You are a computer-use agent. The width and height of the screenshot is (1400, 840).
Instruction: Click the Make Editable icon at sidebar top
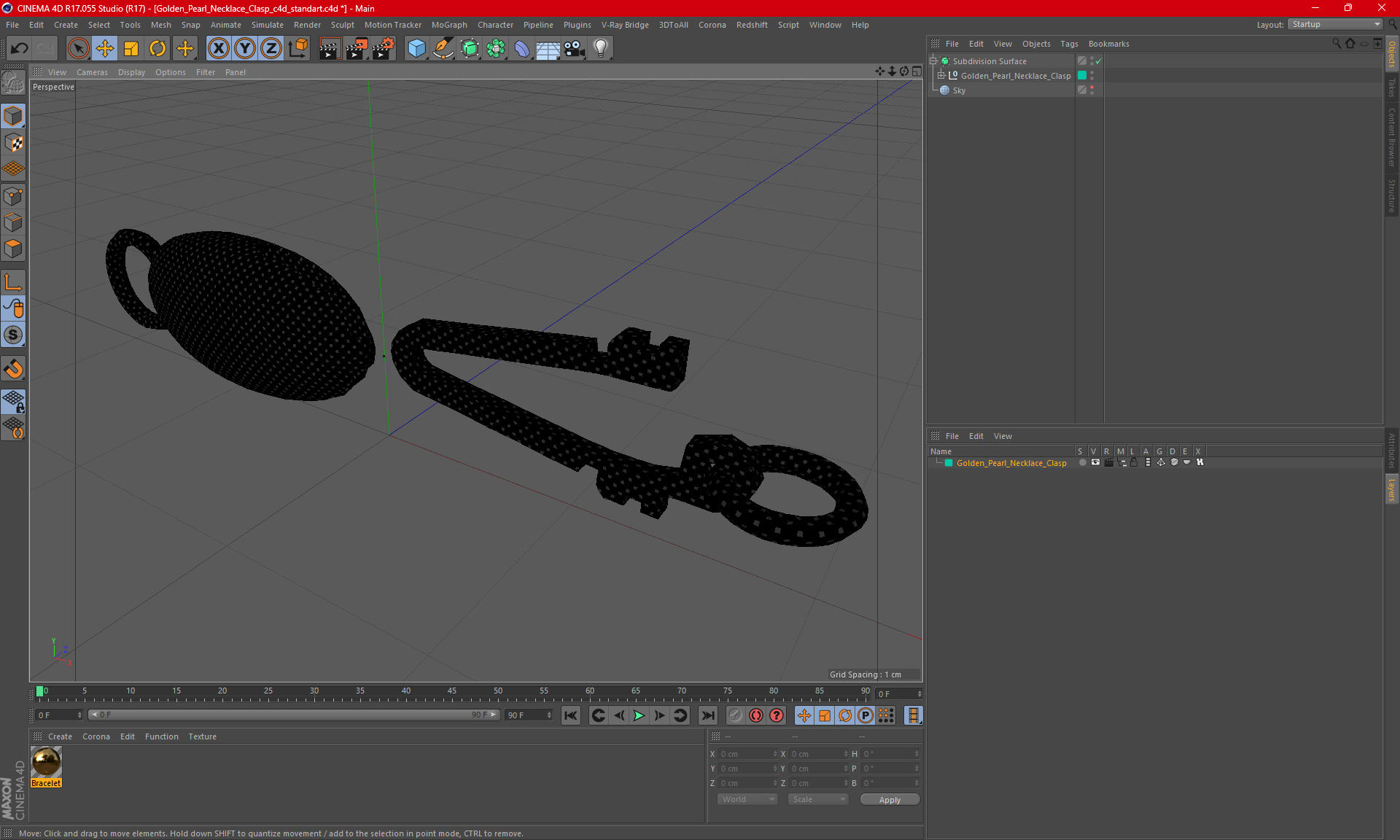coord(13,83)
